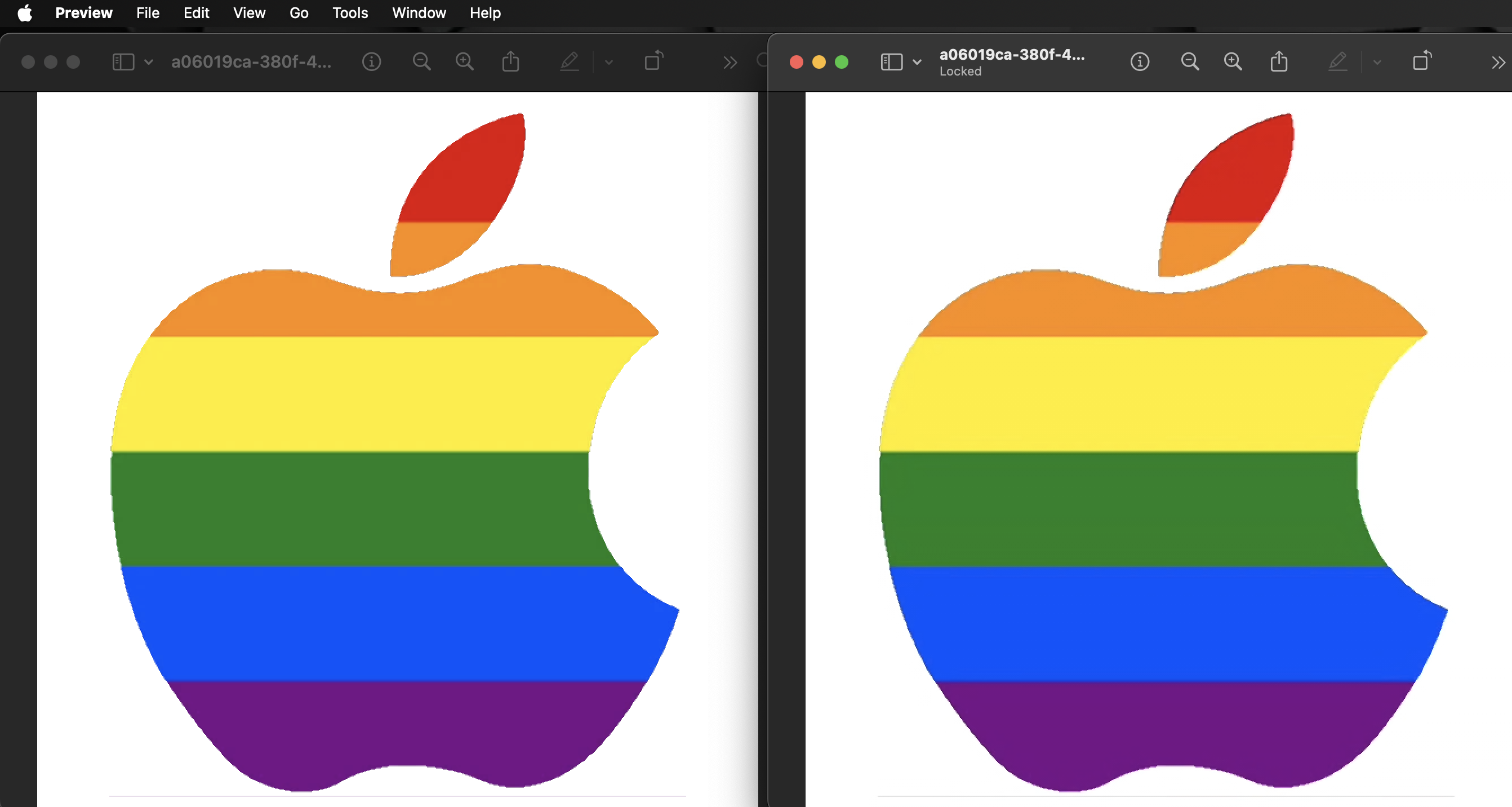Toggle the sidebar in the left window
Viewport: 1512px width, 807px height.
point(123,61)
